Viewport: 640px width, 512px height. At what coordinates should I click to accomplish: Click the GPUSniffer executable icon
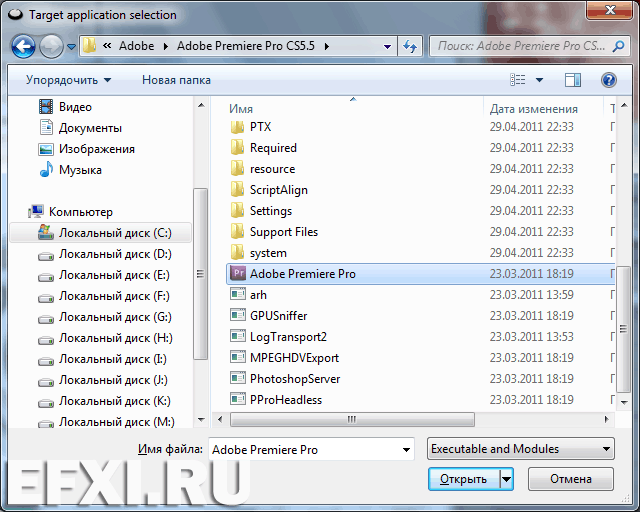[238, 315]
